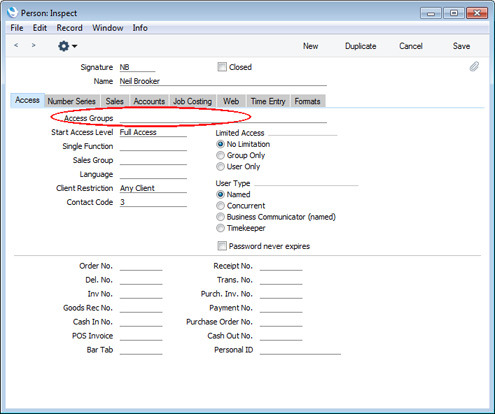Image resolution: width=495 pixels, height=414 pixels.
Task: Enable Password never expires checkbox
Action: (x=222, y=246)
